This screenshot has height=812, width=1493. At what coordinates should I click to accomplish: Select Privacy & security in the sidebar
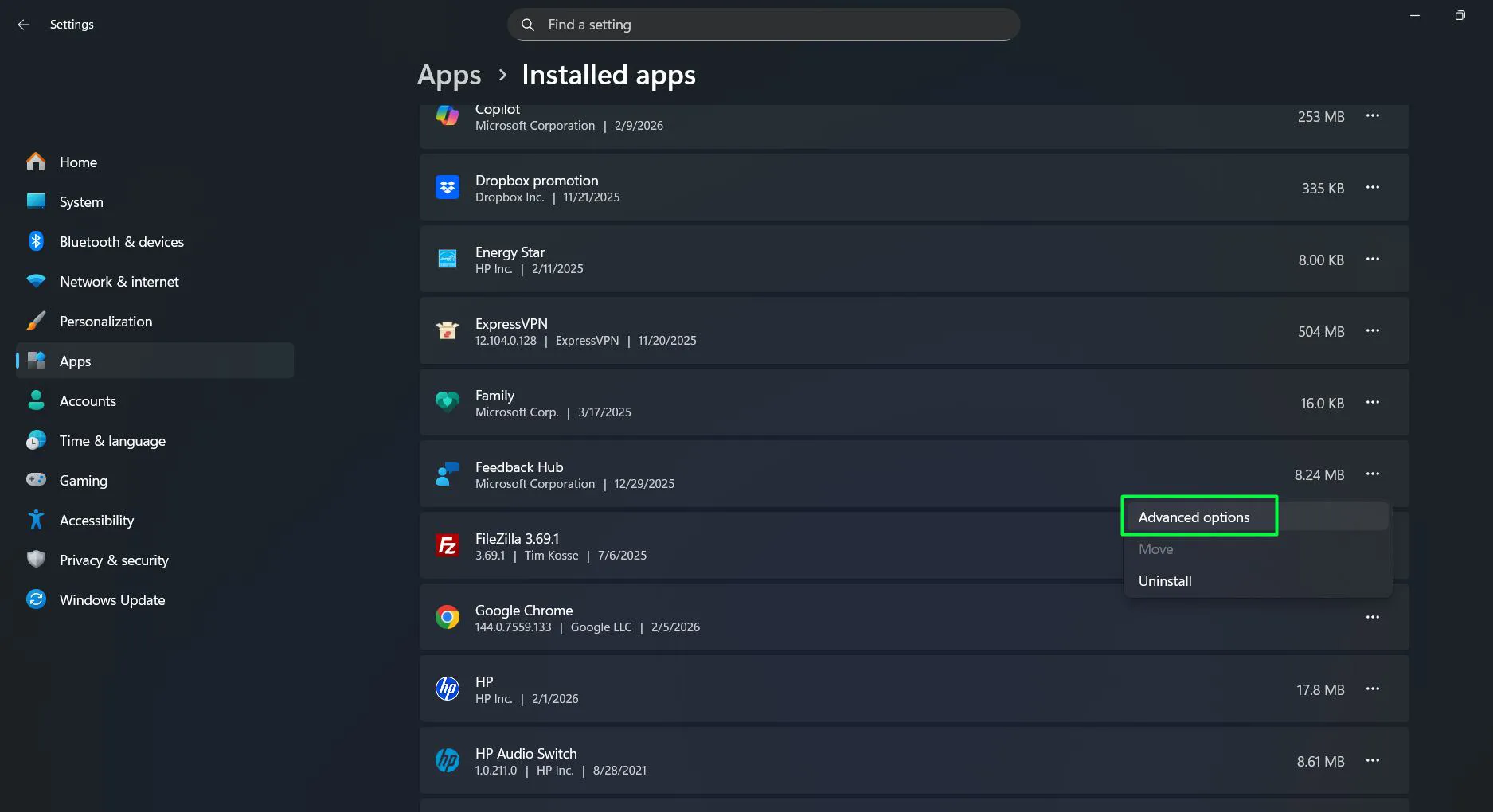point(114,560)
